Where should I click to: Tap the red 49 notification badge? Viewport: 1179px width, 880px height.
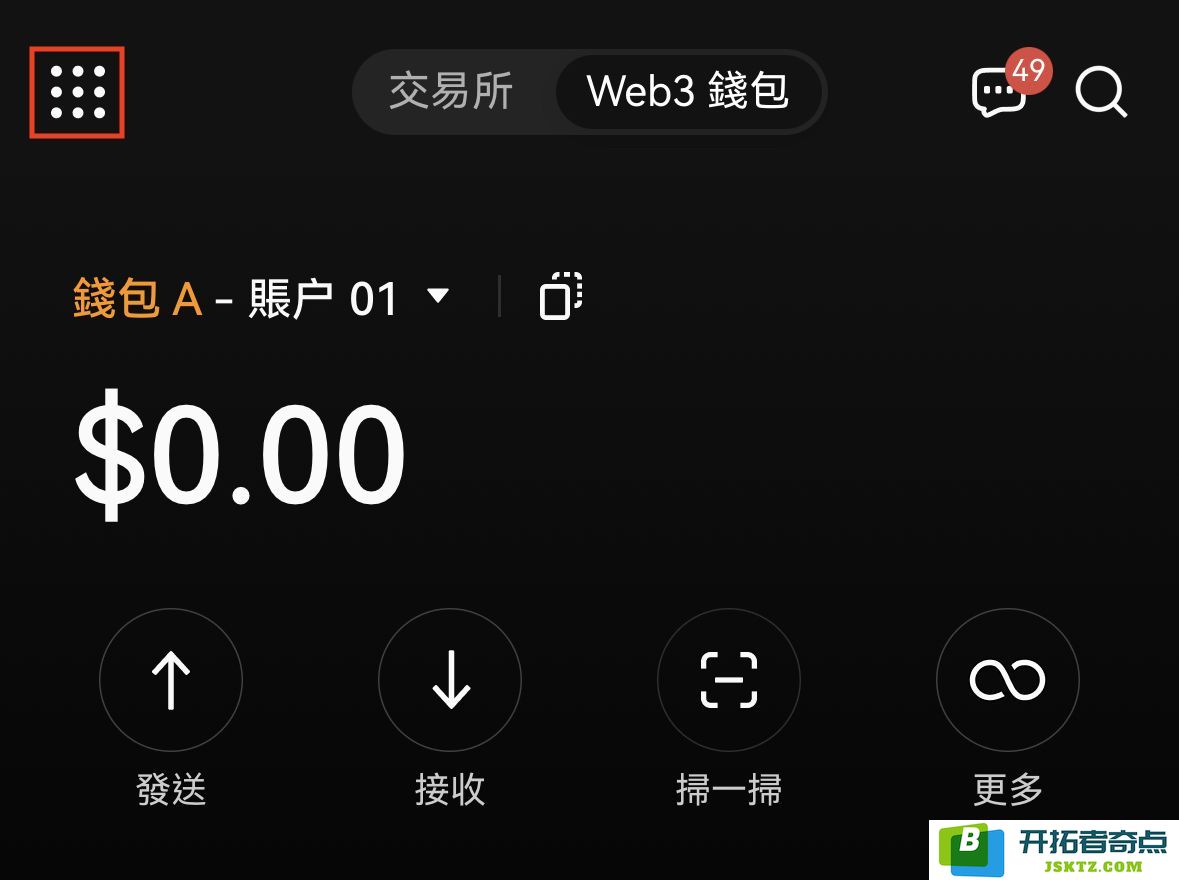point(1029,70)
